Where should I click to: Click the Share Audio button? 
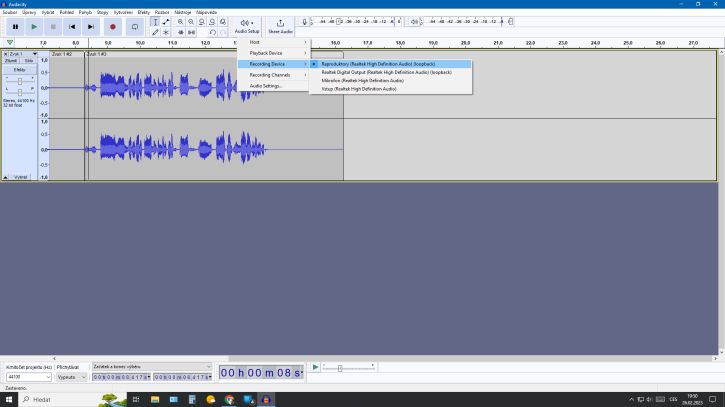tap(280, 26)
